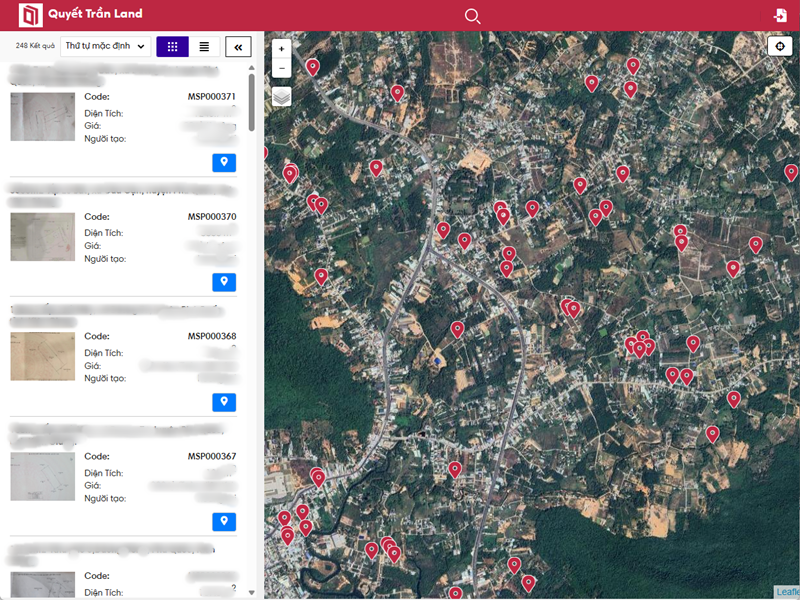Click the Quyết Trần Land logo

point(32,15)
